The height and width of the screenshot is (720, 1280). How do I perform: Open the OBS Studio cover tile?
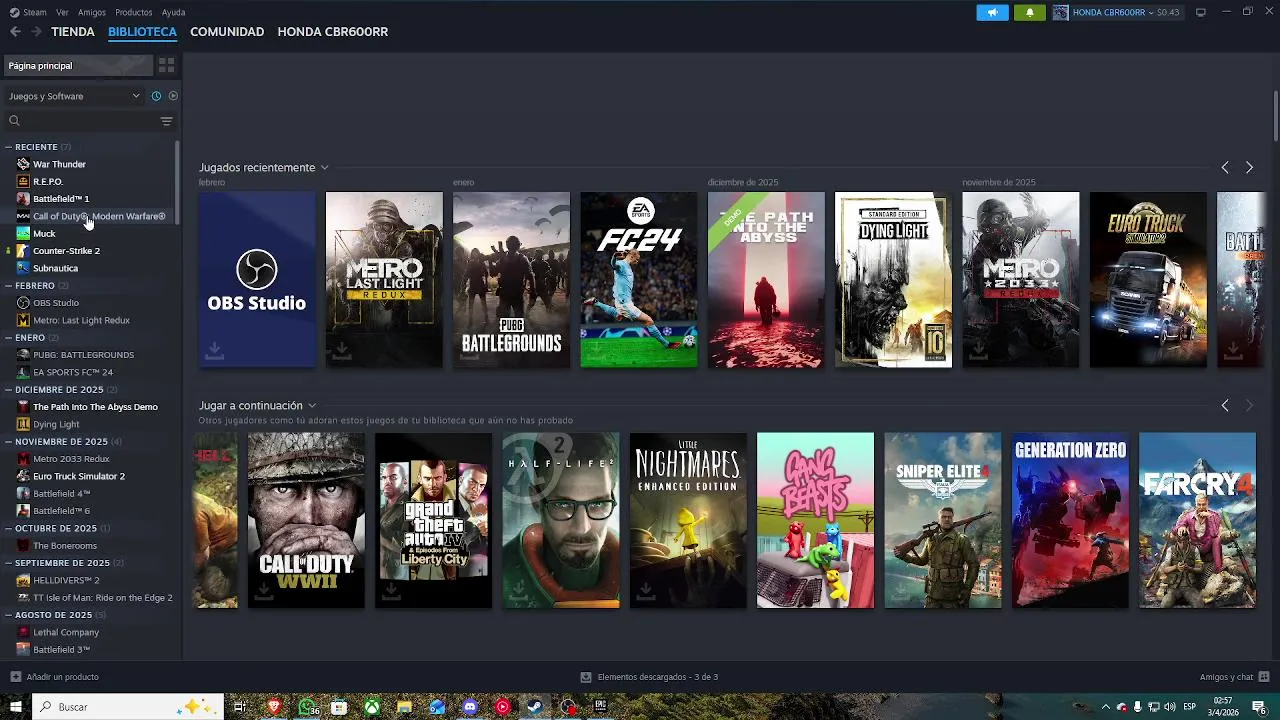257,280
